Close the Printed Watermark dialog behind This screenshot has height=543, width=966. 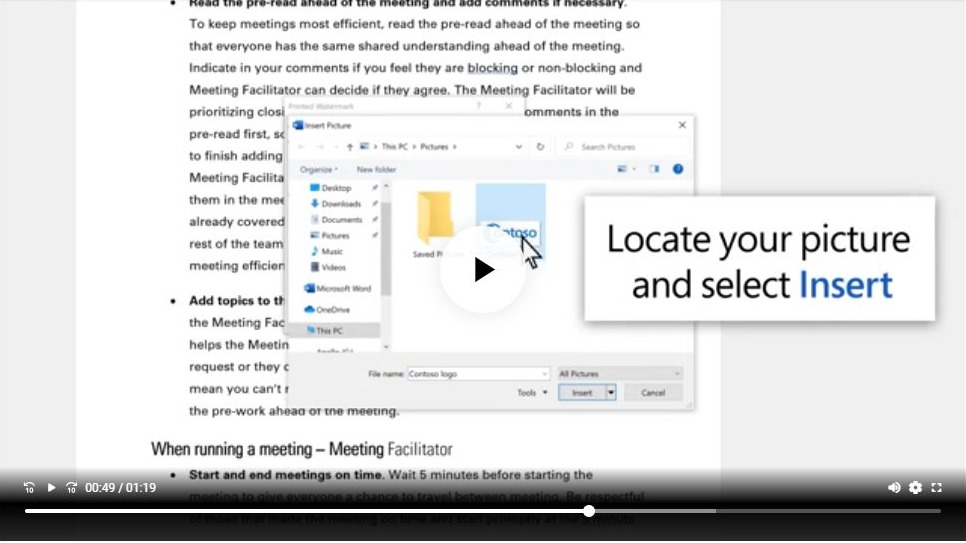[x=509, y=106]
